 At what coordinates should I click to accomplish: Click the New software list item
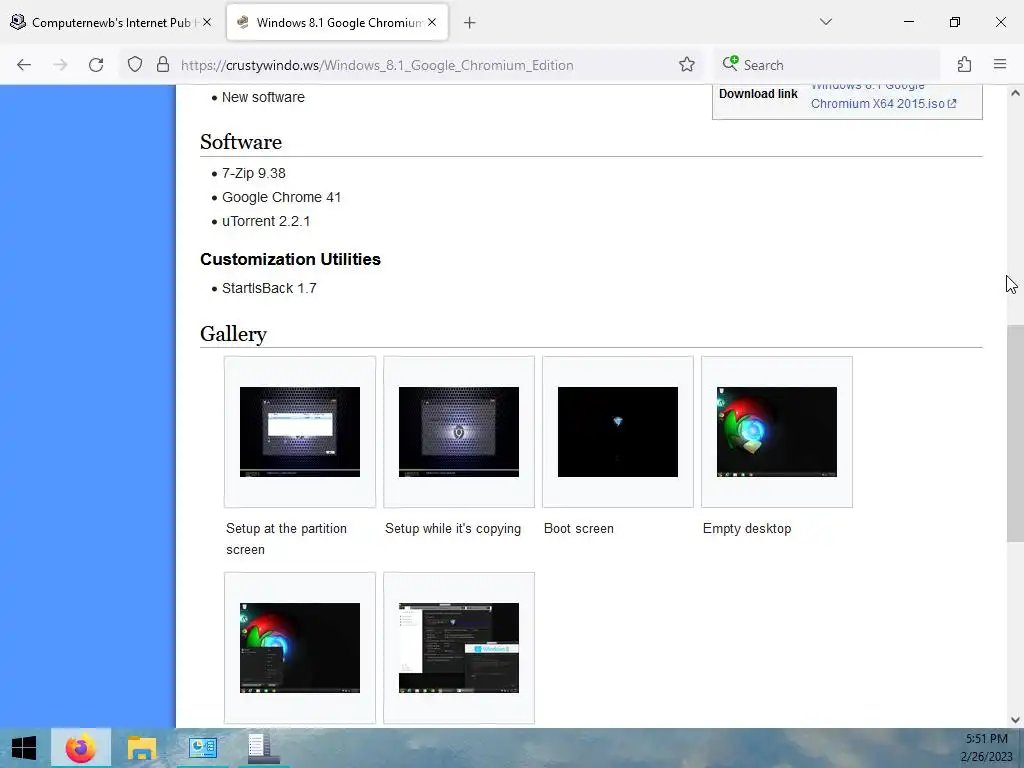(263, 97)
